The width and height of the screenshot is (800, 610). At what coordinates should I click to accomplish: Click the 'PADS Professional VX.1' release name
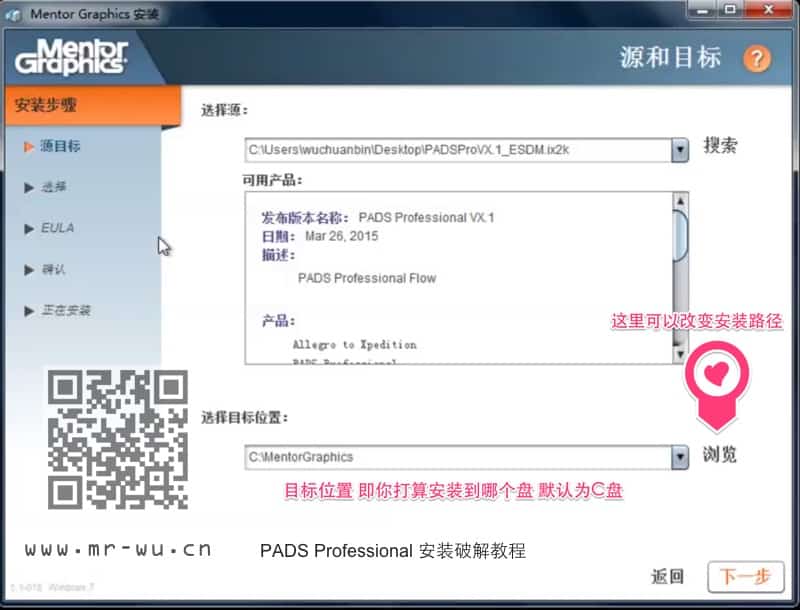tap(427, 218)
